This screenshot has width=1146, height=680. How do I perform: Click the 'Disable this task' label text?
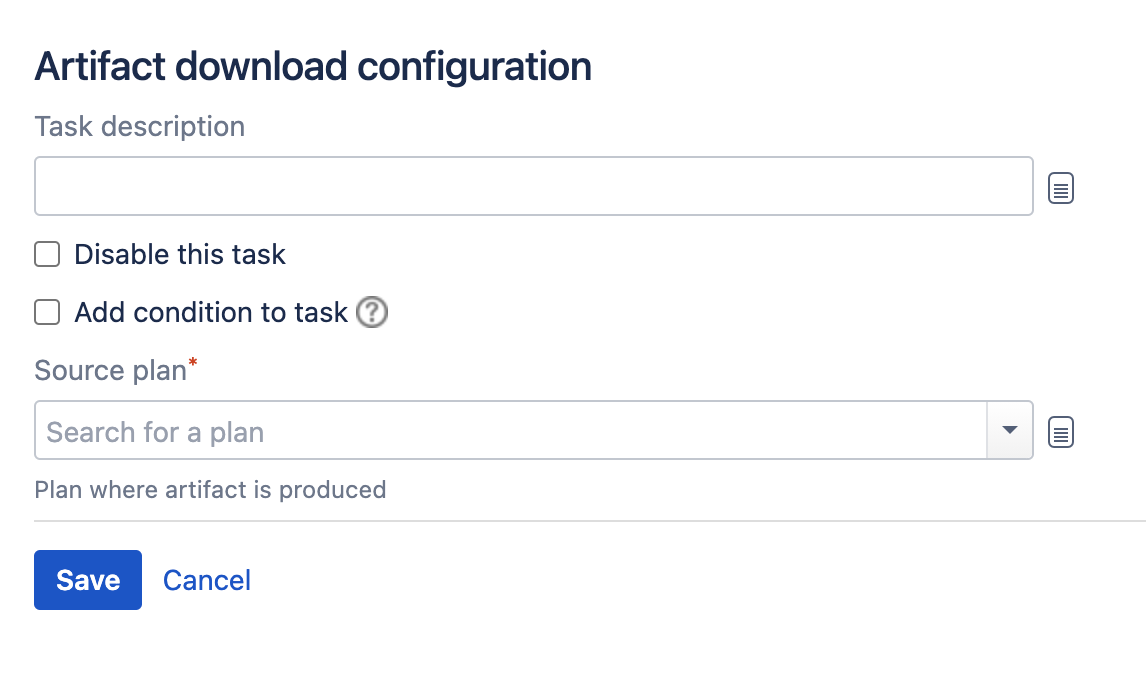coord(180,254)
